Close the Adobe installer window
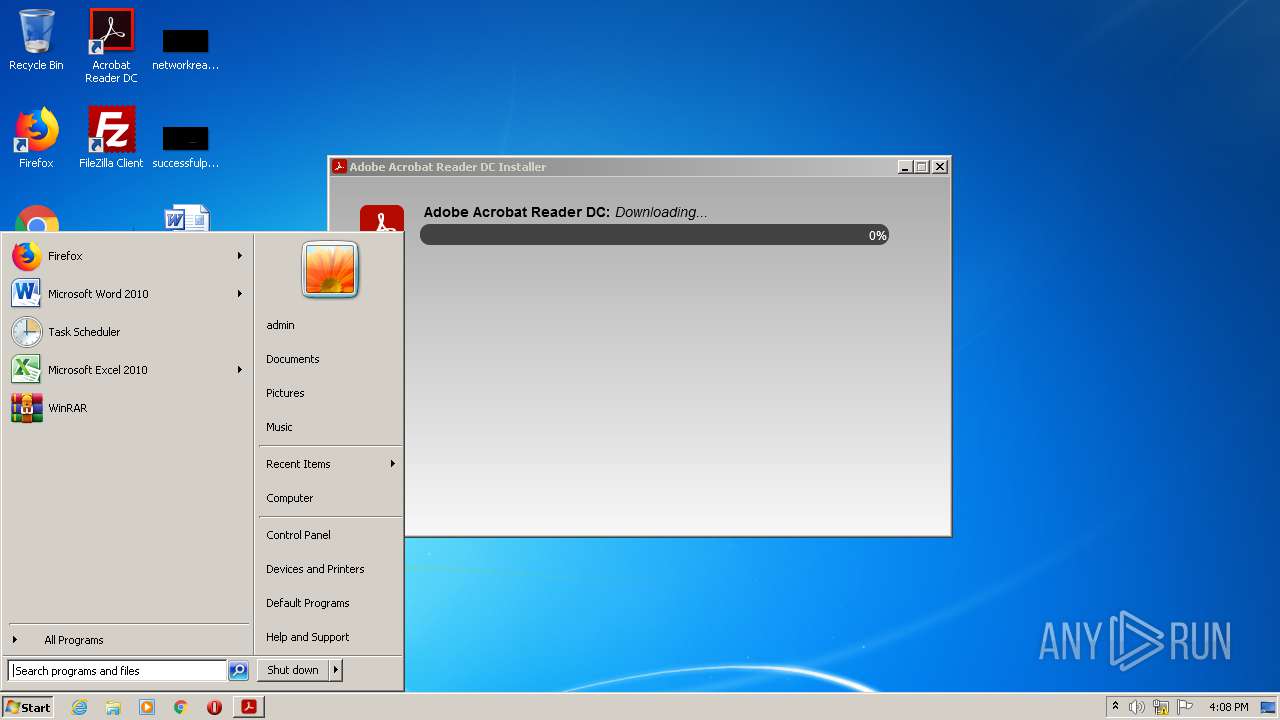 point(940,167)
